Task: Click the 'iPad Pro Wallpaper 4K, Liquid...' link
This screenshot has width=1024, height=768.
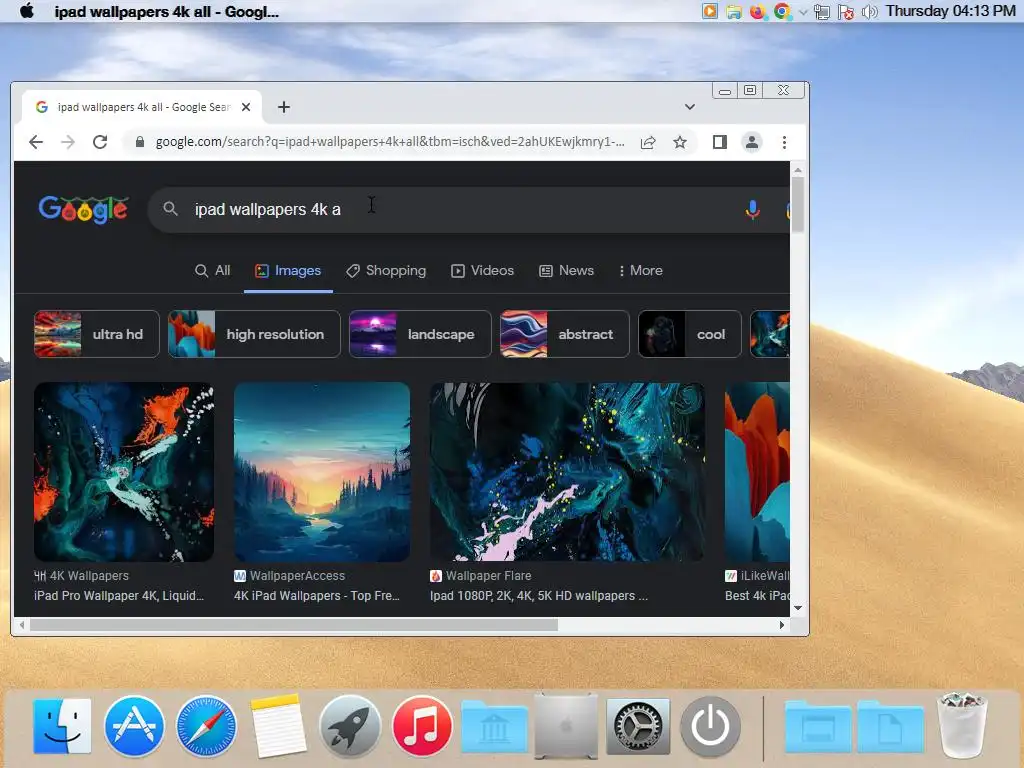Action: [119, 596]
